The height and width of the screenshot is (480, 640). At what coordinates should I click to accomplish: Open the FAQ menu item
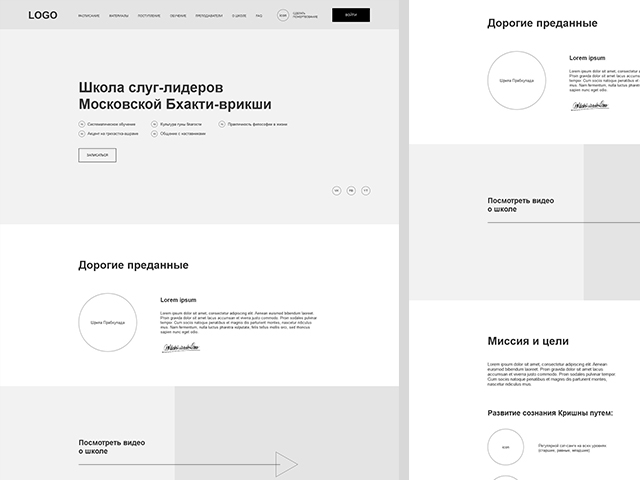(259, 16)
